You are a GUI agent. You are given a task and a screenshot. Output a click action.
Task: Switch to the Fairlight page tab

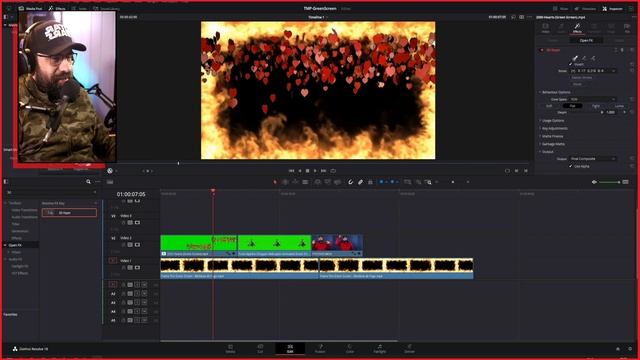point(380,349)
